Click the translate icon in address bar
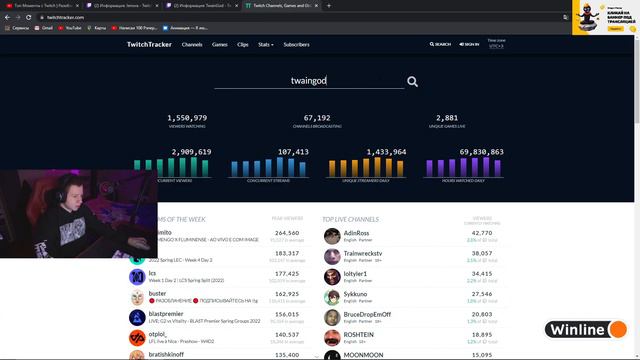 point(565,18)
